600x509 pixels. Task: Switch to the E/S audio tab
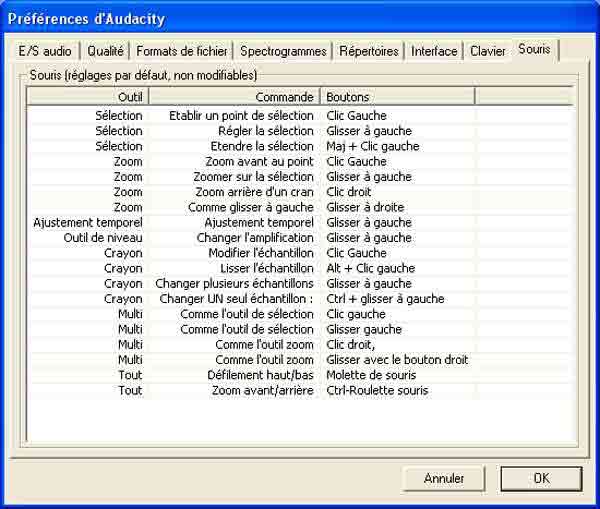(x=45, y=51)
